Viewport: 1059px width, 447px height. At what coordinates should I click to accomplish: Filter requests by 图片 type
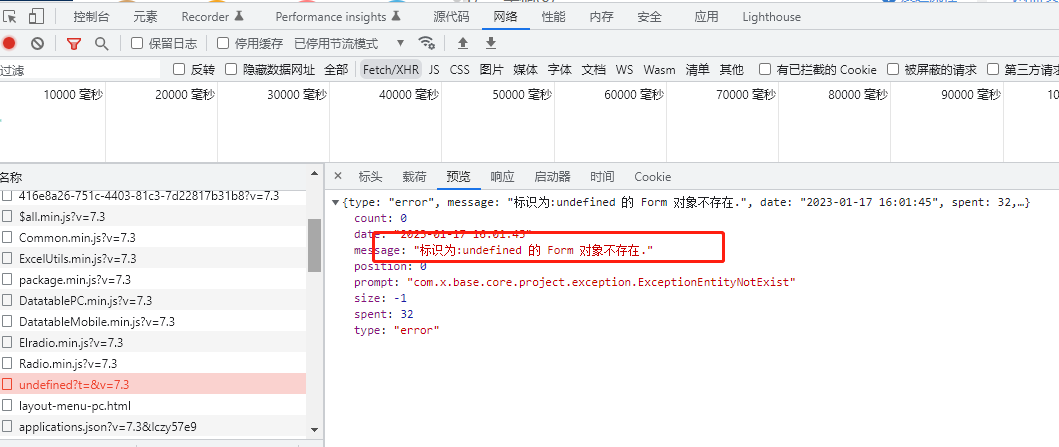492,70
